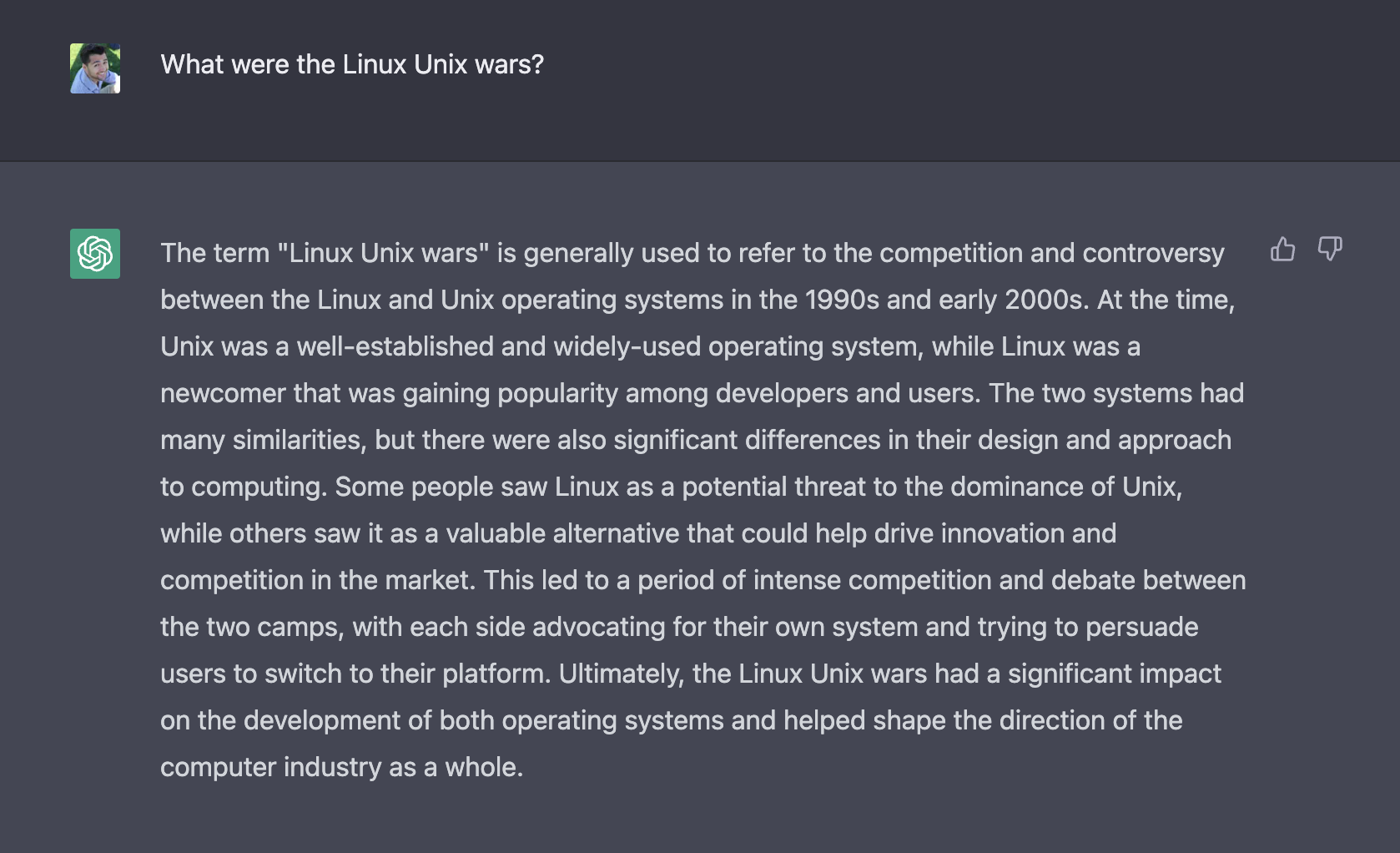Click the text "1990s" in the answer
The height and width of the screenshot is (853, 1400).
tap(841, 300)
